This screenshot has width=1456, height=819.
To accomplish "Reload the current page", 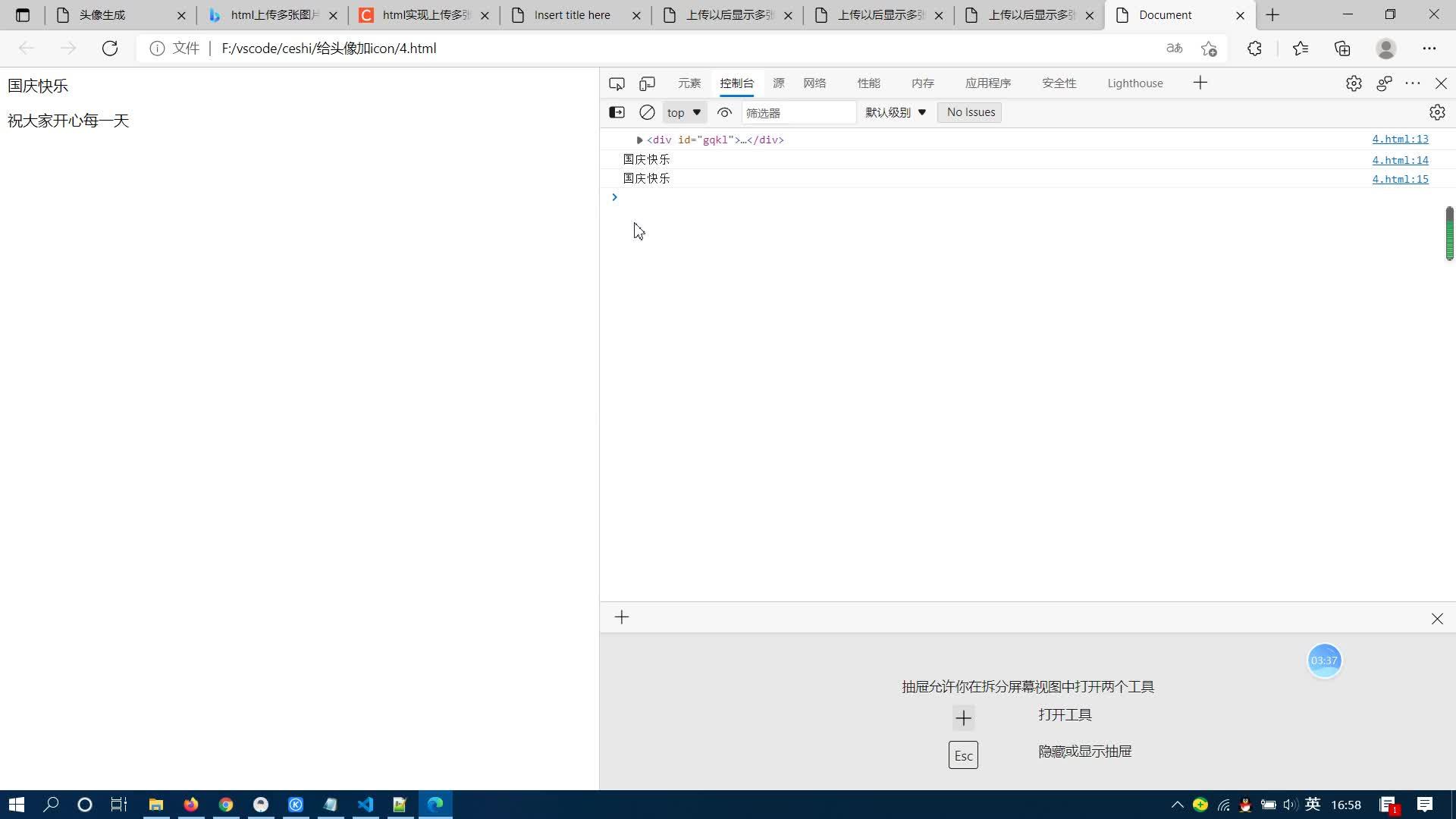I will 110,48.
